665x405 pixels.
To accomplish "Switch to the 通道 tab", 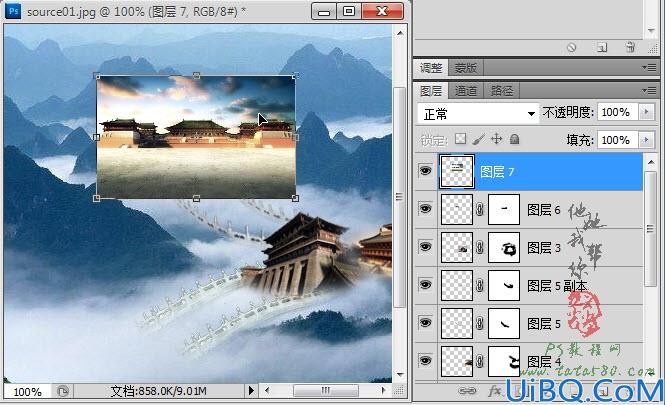I will (466, 91).
